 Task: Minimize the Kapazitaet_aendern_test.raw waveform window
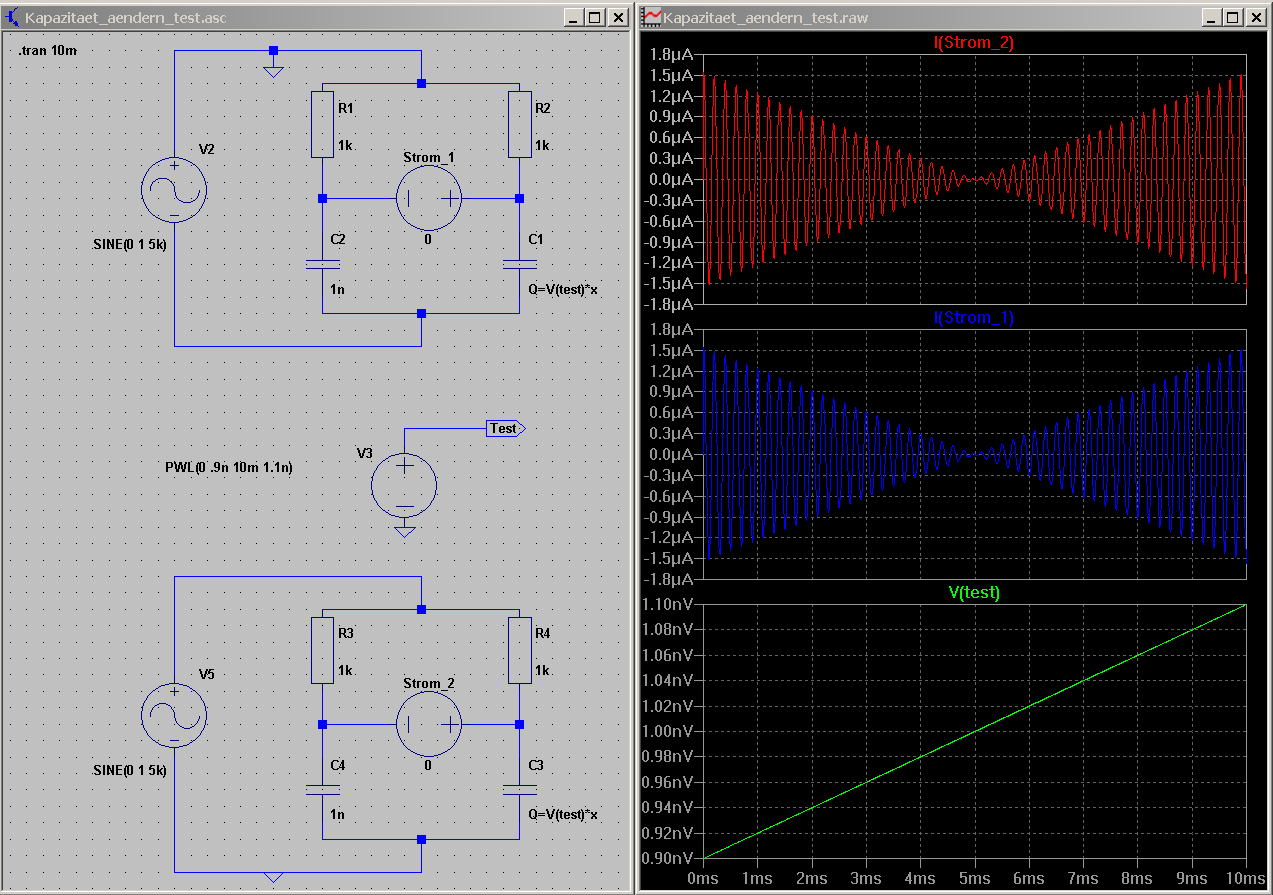[1211, 17]
